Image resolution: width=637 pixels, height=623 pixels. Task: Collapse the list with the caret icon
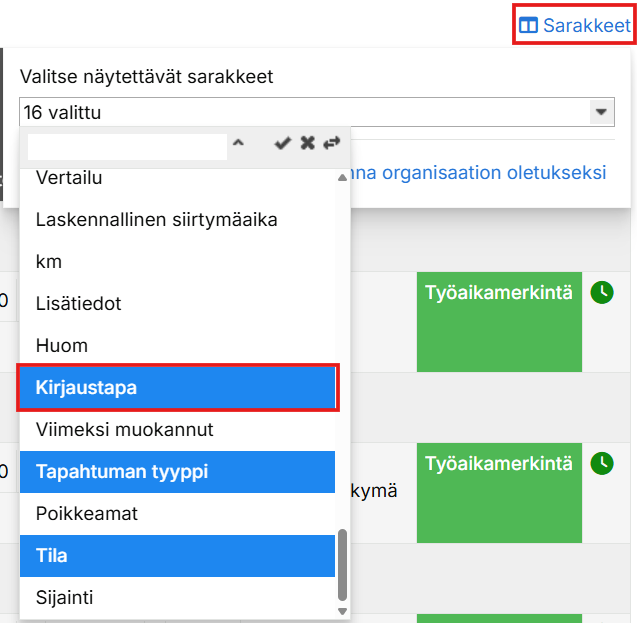click(x=238, y=144)
